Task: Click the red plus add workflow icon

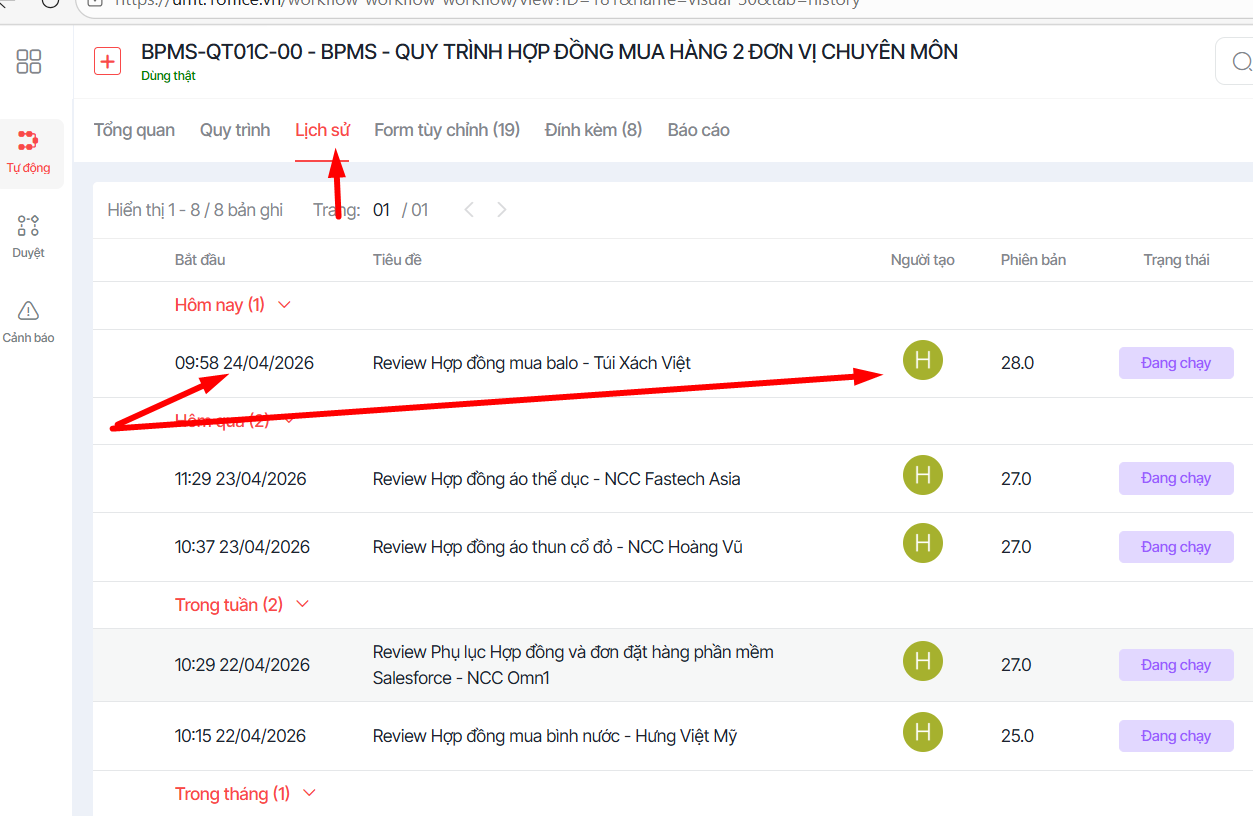Action: (107, 61)
